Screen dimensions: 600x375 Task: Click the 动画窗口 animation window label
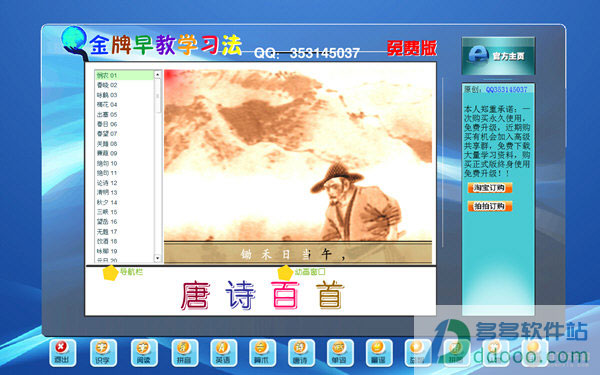(310, 272)
